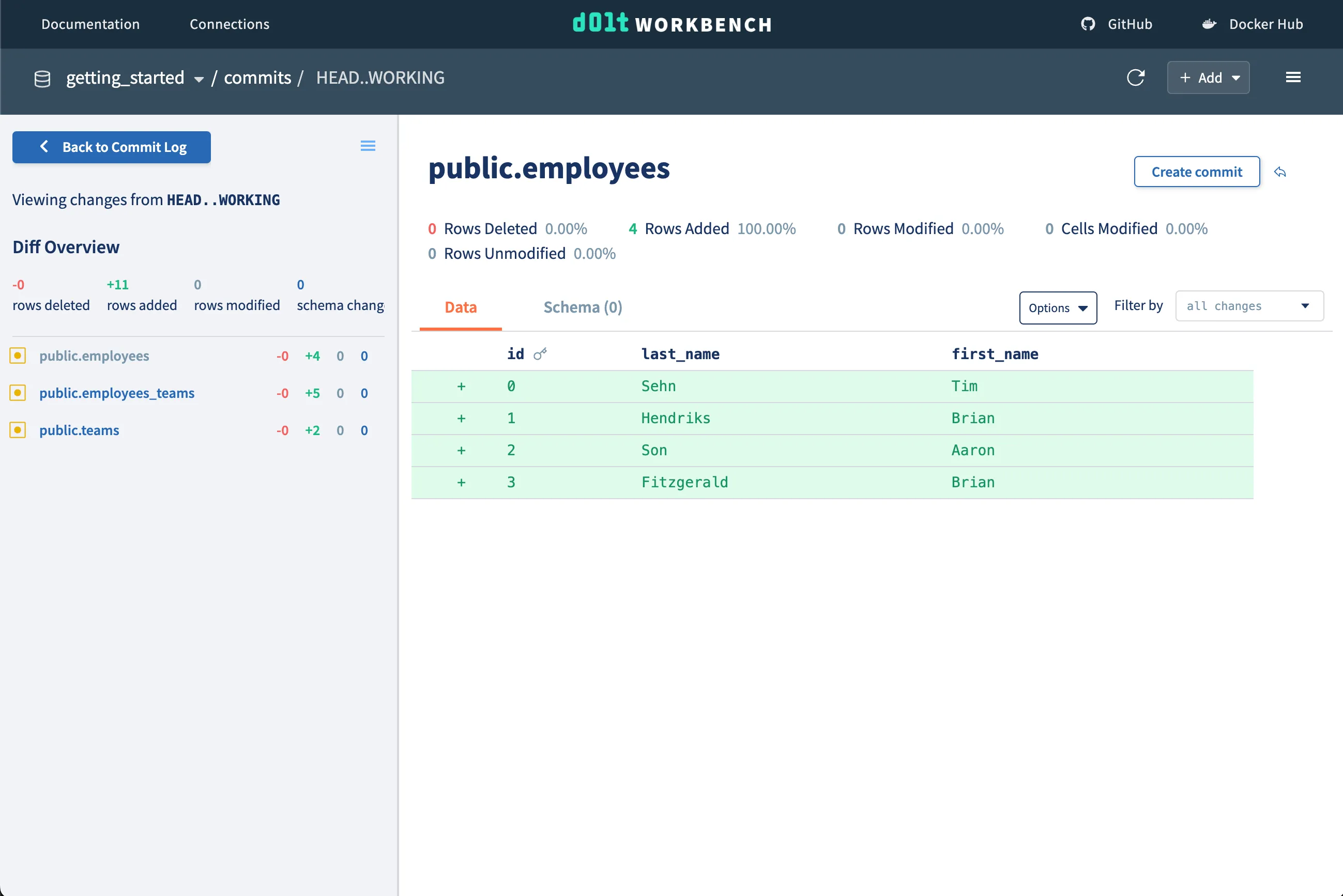Open the Options dropdown
This screenshot has height=896, width=1343.
pos(1058,308)
